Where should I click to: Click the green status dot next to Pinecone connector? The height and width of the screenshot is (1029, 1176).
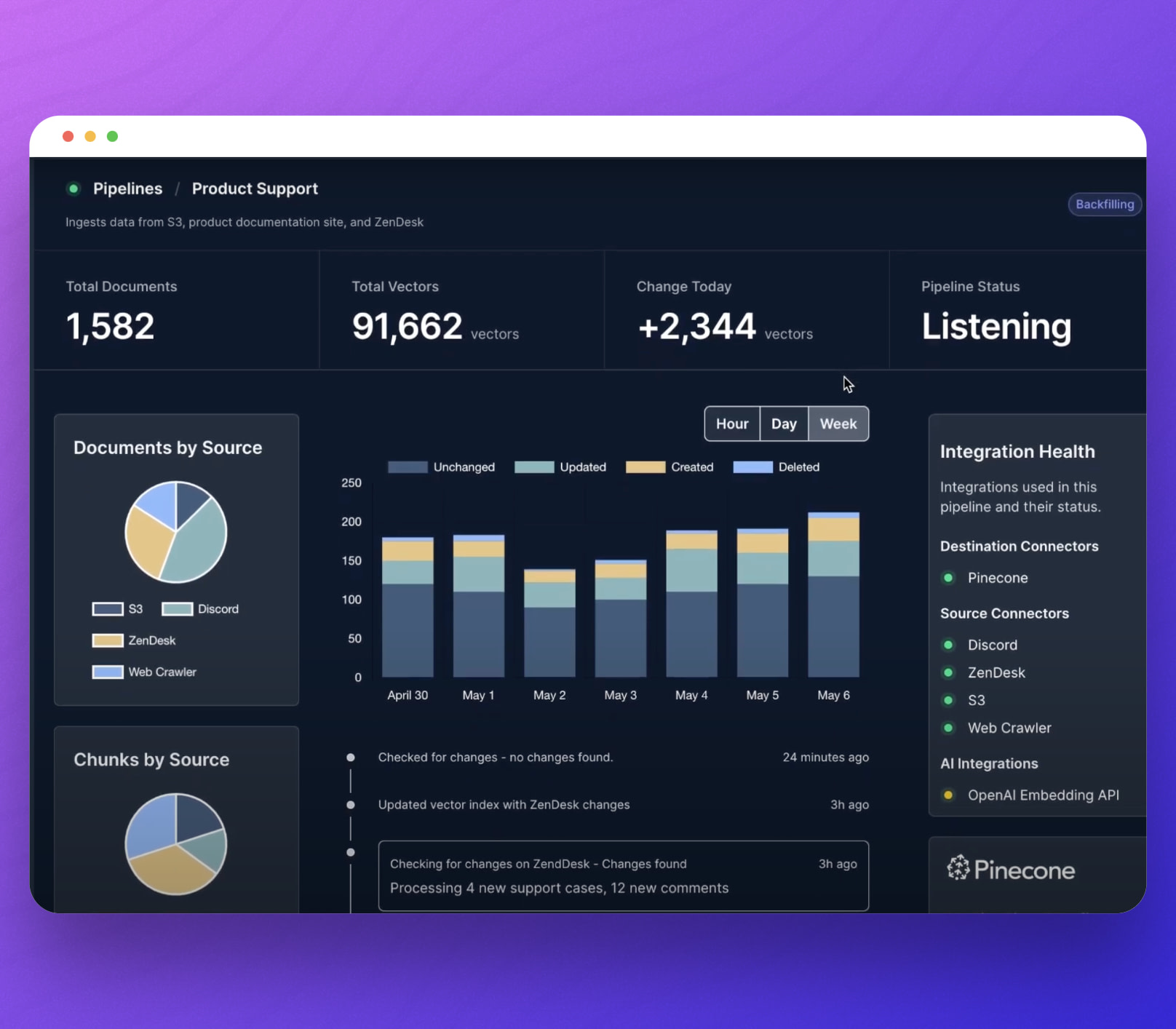(948, 577)
